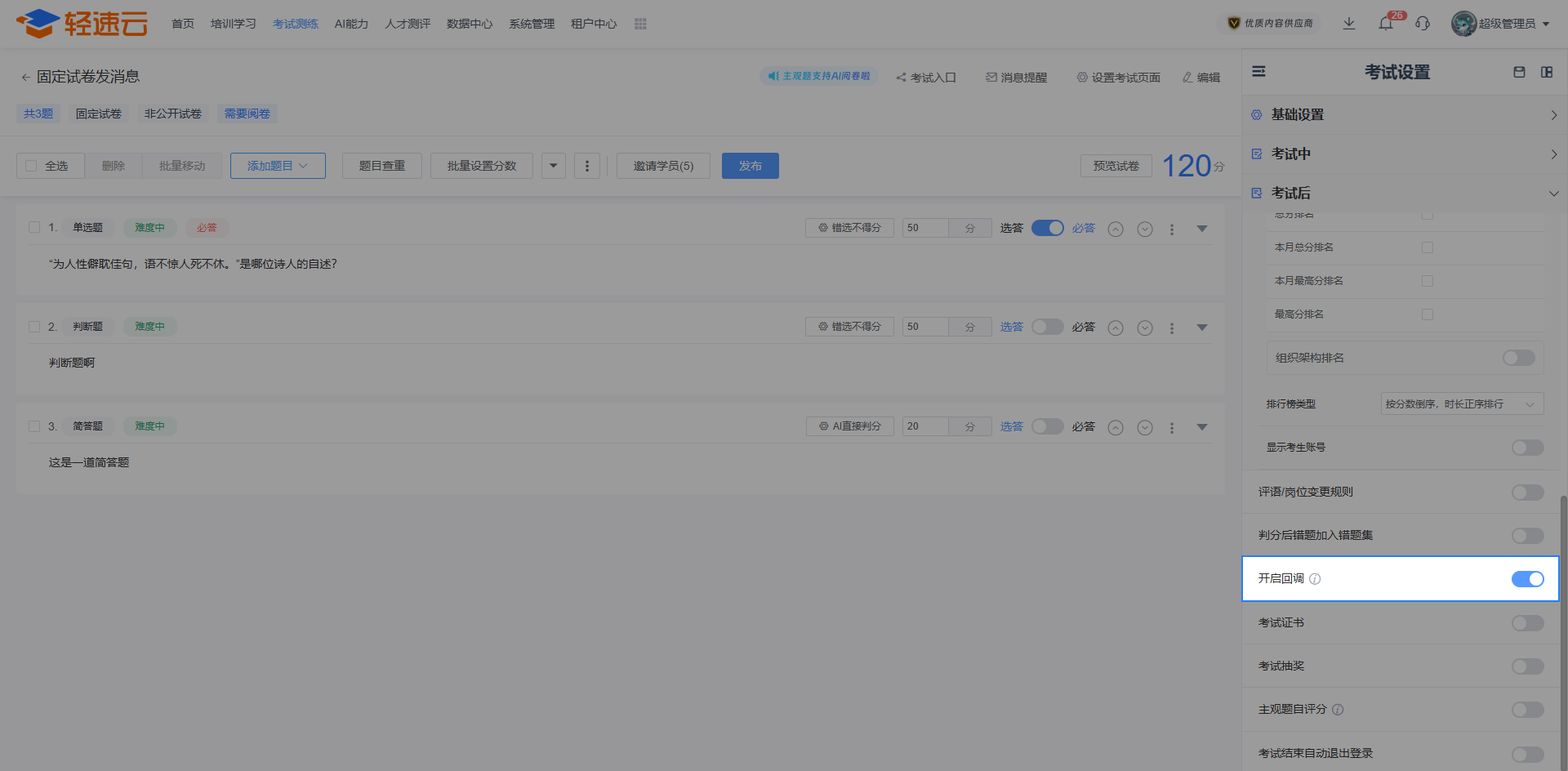The width and height of the screenshot is (1568, 771).
Task: Collapse the exam settings panel menu icon
Action: pyautogui.click(x=1258, y=72)
